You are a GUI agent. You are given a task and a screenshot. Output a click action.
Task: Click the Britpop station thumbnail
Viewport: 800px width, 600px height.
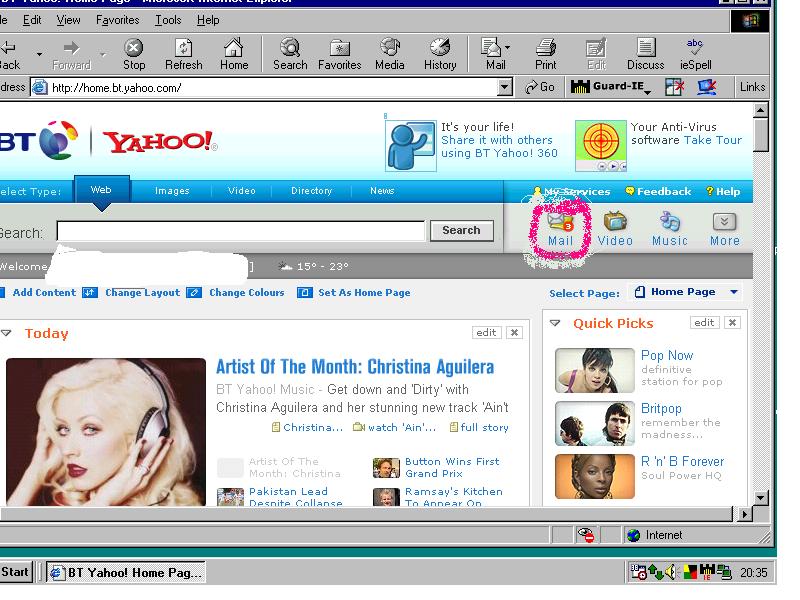[594, 423]
